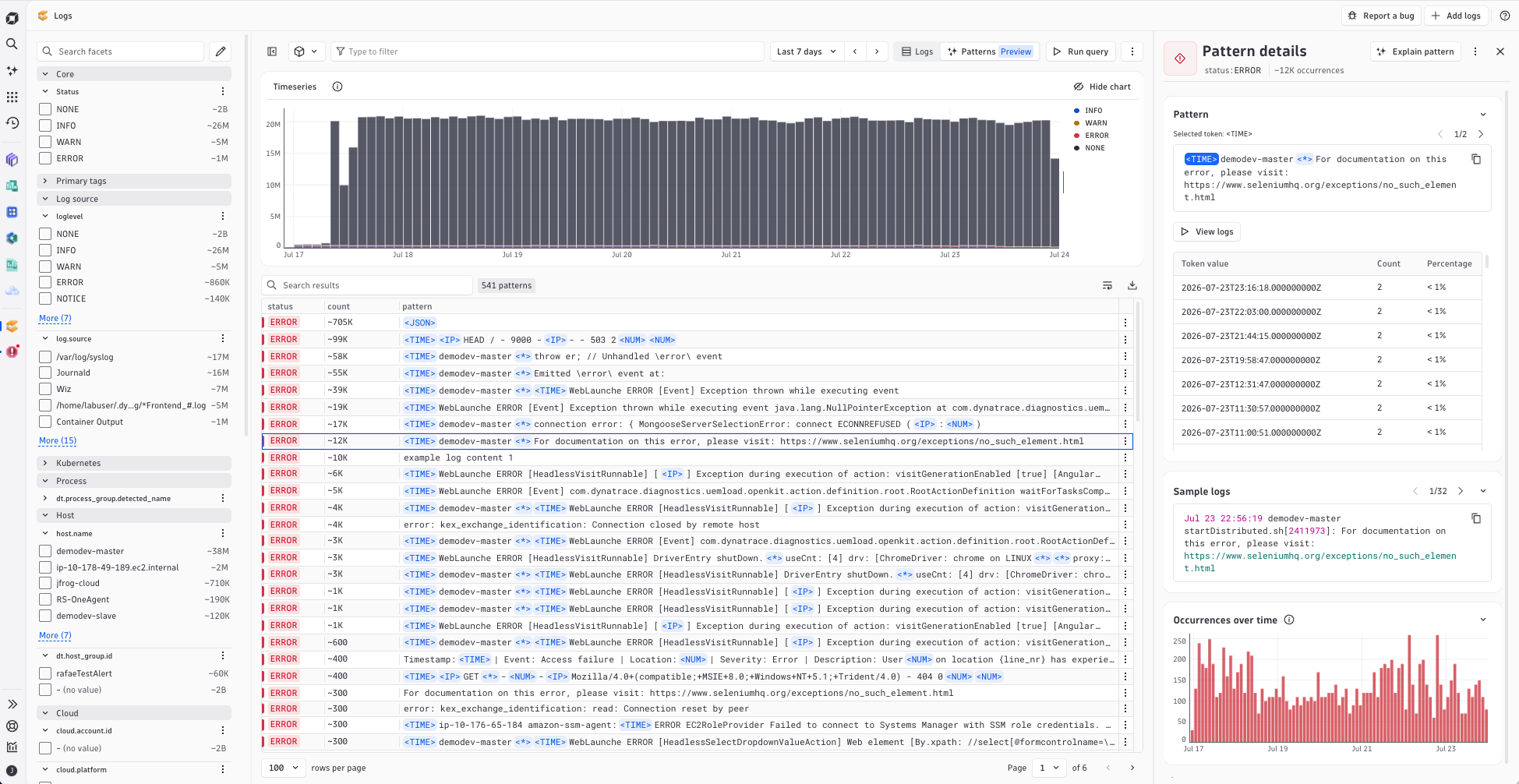Show next sample log arrow
Screen dimensions: 1519x784
[x=1461, y=491]
